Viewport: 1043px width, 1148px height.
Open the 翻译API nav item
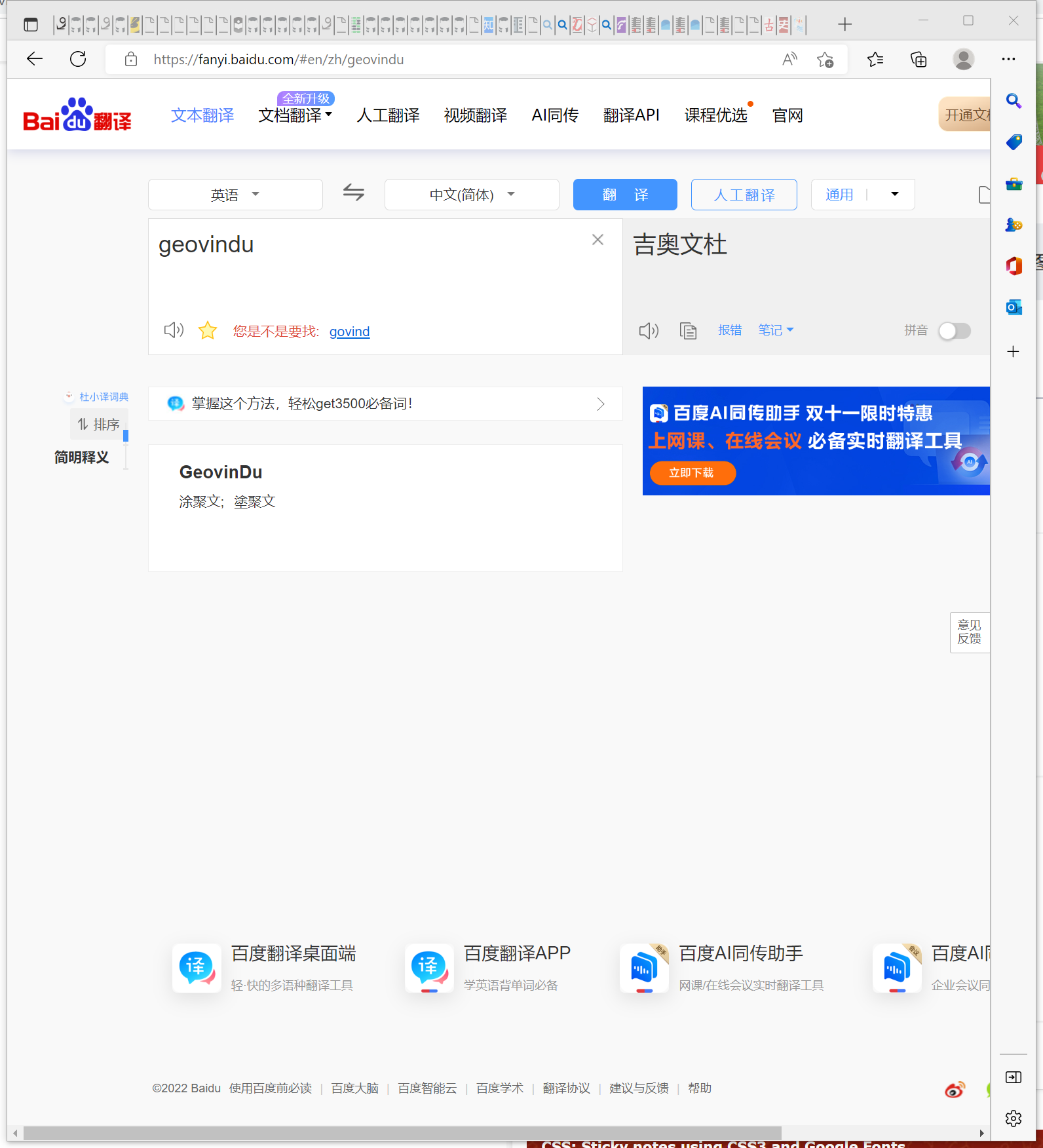(631, 115)
